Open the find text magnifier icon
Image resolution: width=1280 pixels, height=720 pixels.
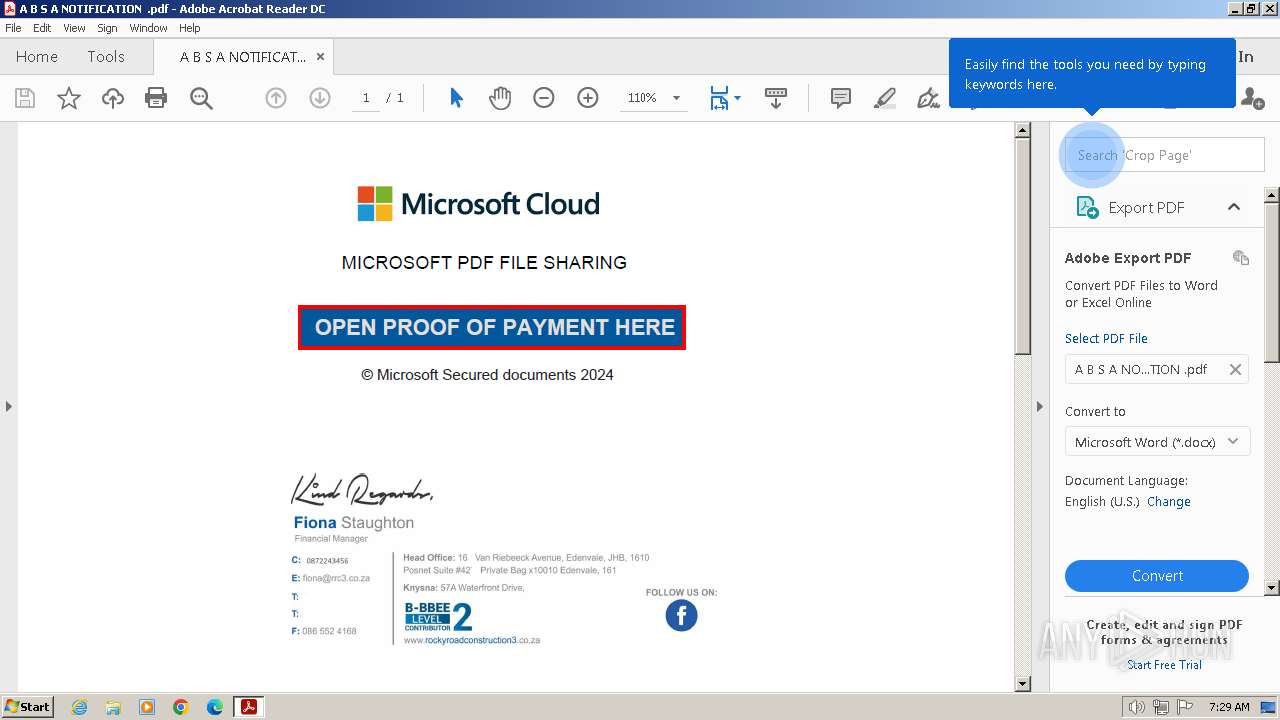[x=201, y=98]
